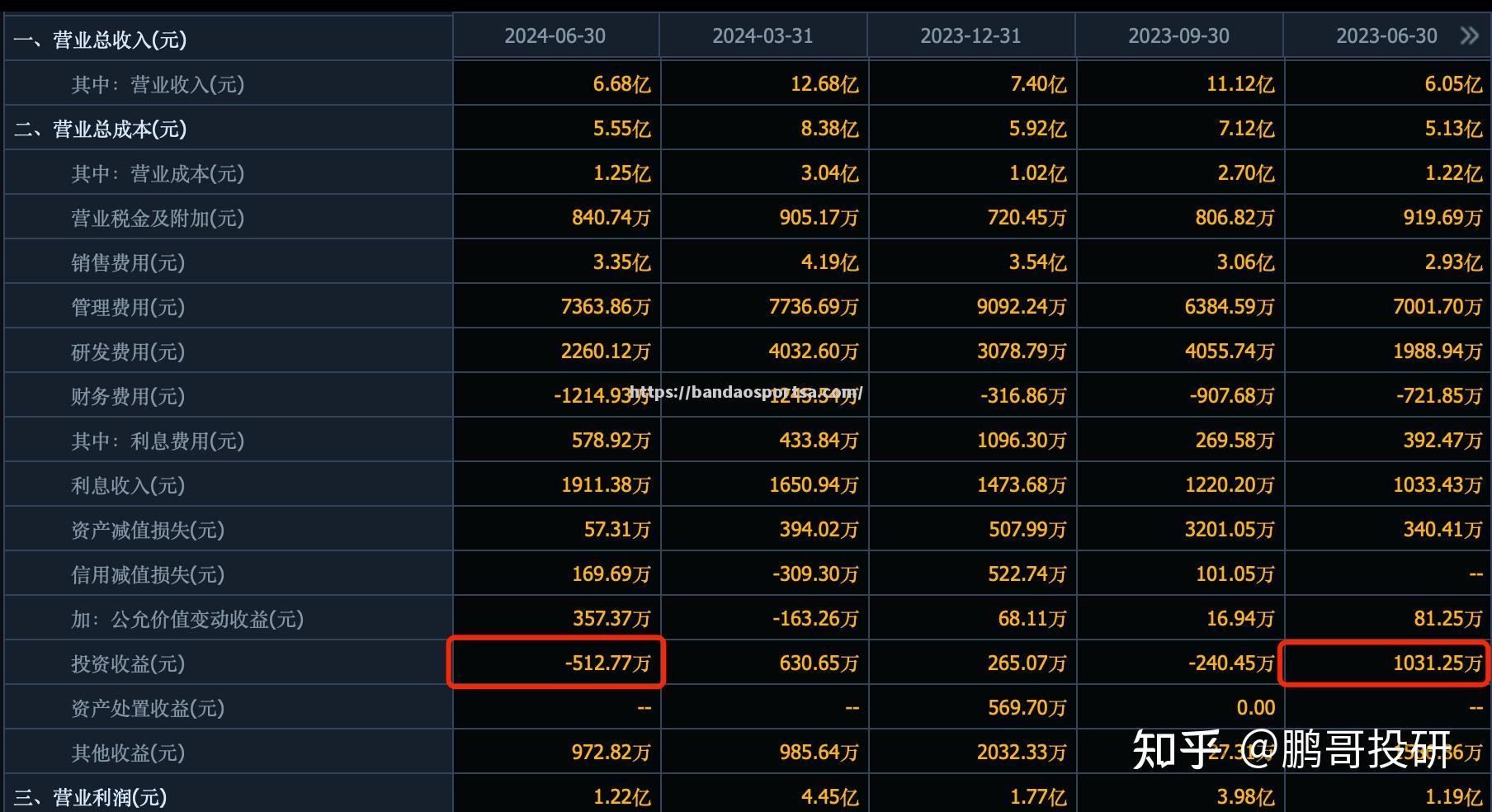Click row label 财务费用(元)
The width and height of the screenshot is (1492, 812).
[128, 396]
